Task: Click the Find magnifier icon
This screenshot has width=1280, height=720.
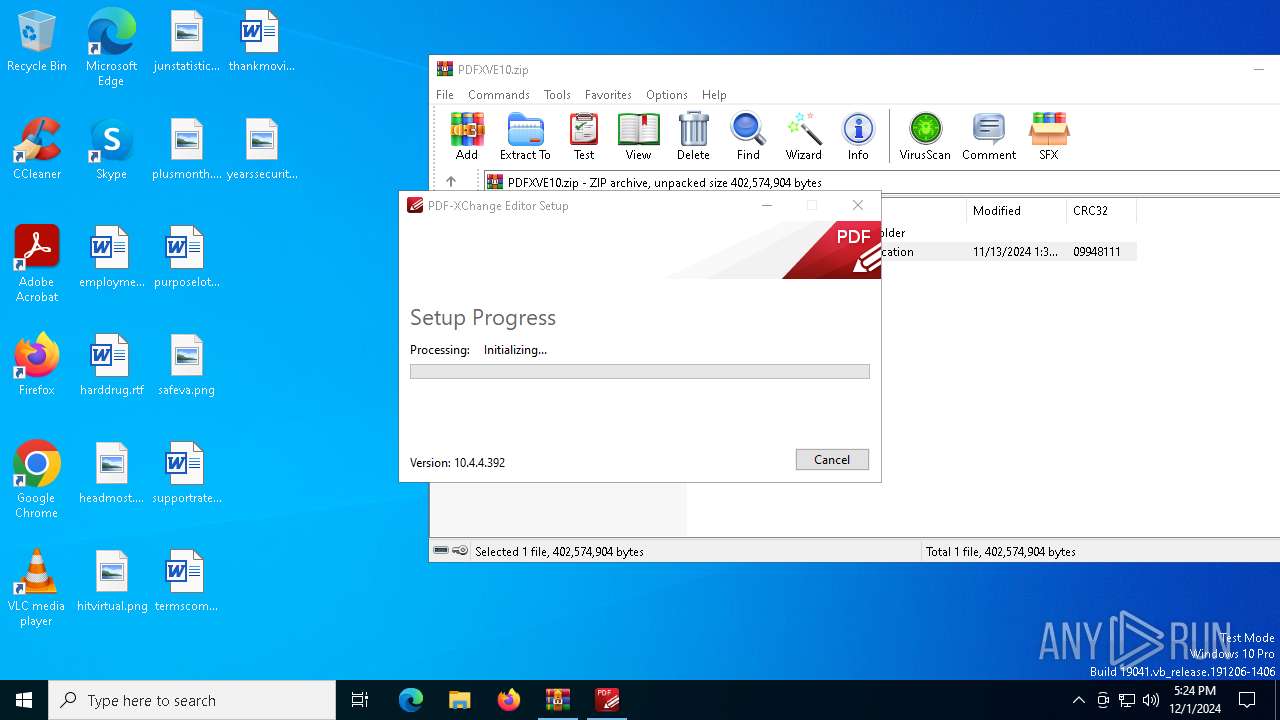Action: pos(748,136)
